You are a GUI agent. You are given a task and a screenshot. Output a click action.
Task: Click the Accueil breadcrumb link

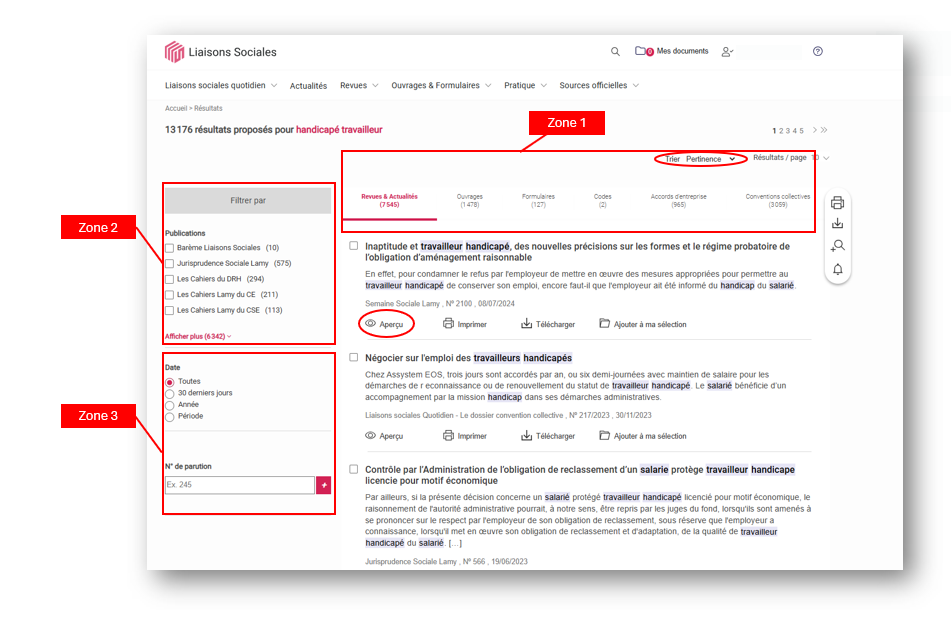coord(176,109)
